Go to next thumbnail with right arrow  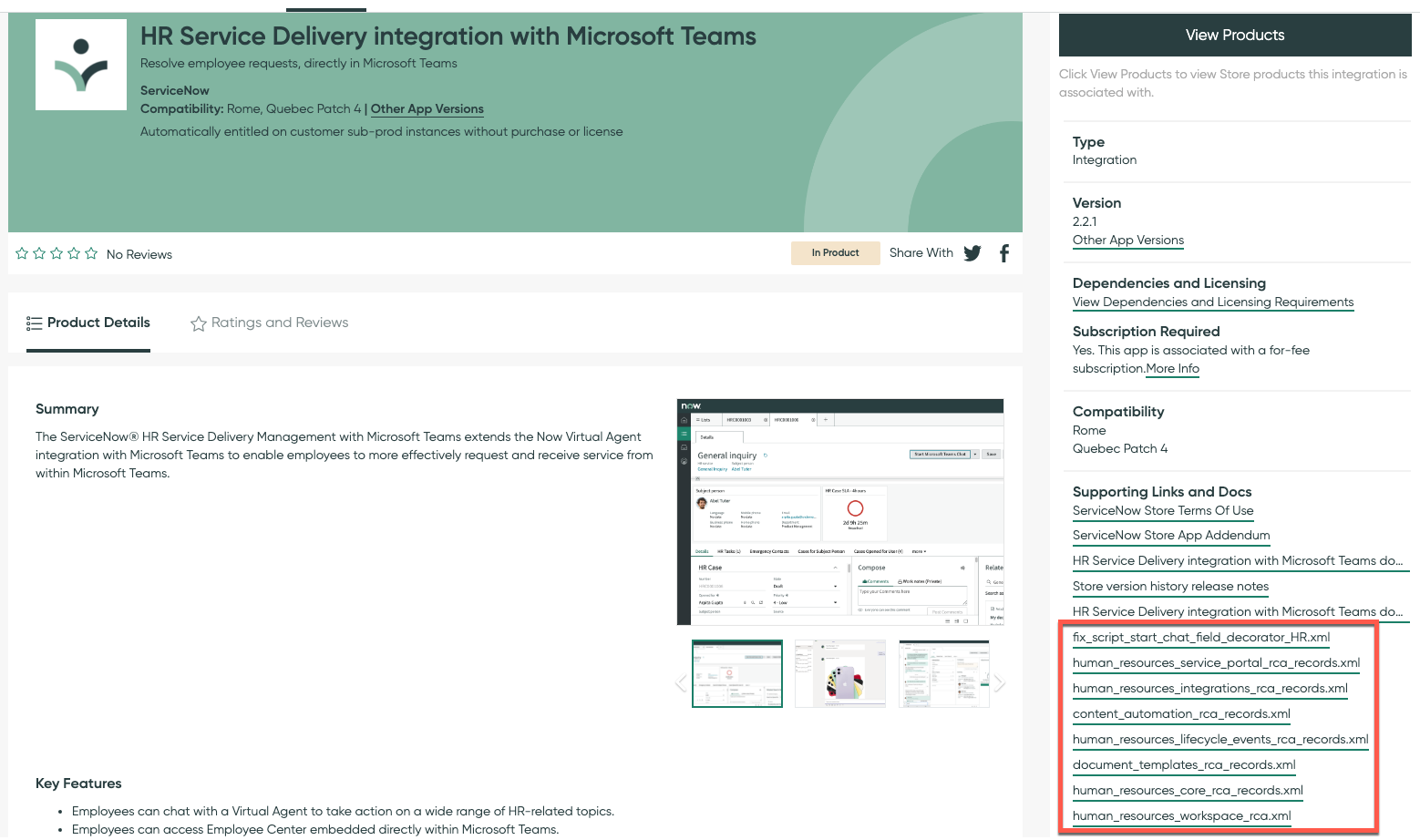(1000, 682)
